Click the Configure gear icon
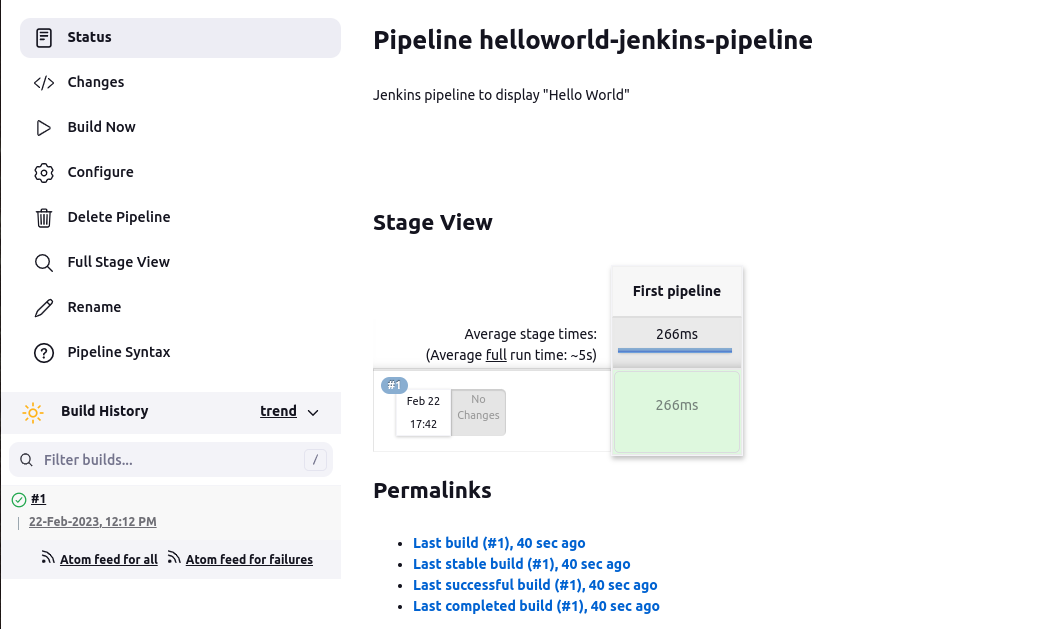Screen dimensions: 1055x629 44,173
